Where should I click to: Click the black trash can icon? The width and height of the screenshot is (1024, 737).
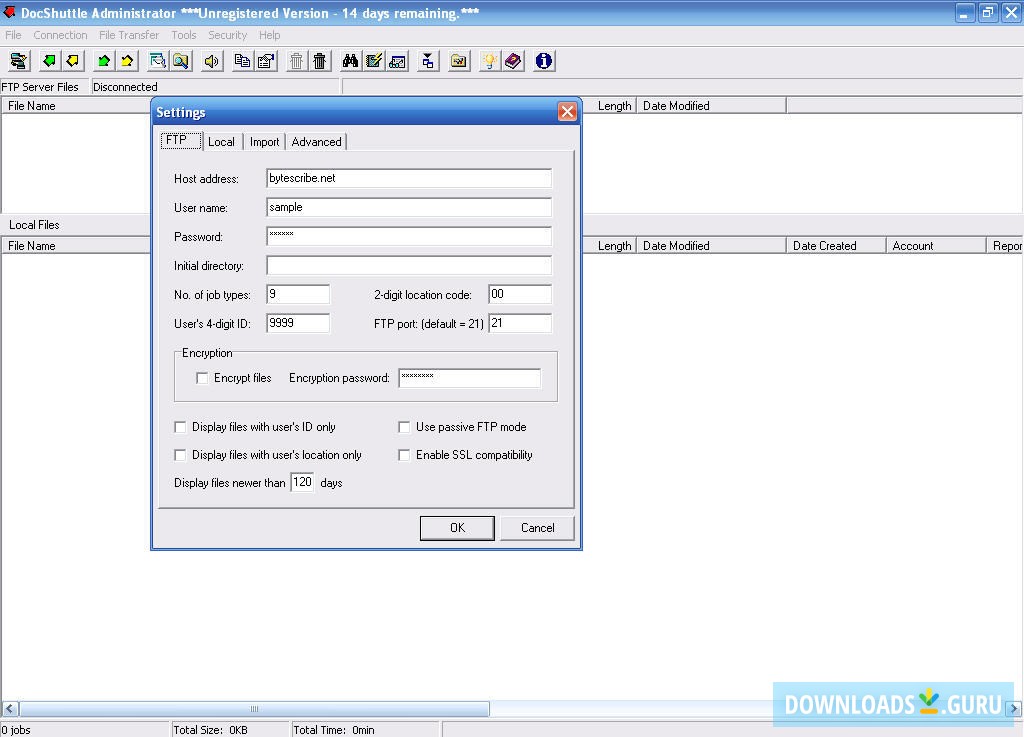click(320, 61)
